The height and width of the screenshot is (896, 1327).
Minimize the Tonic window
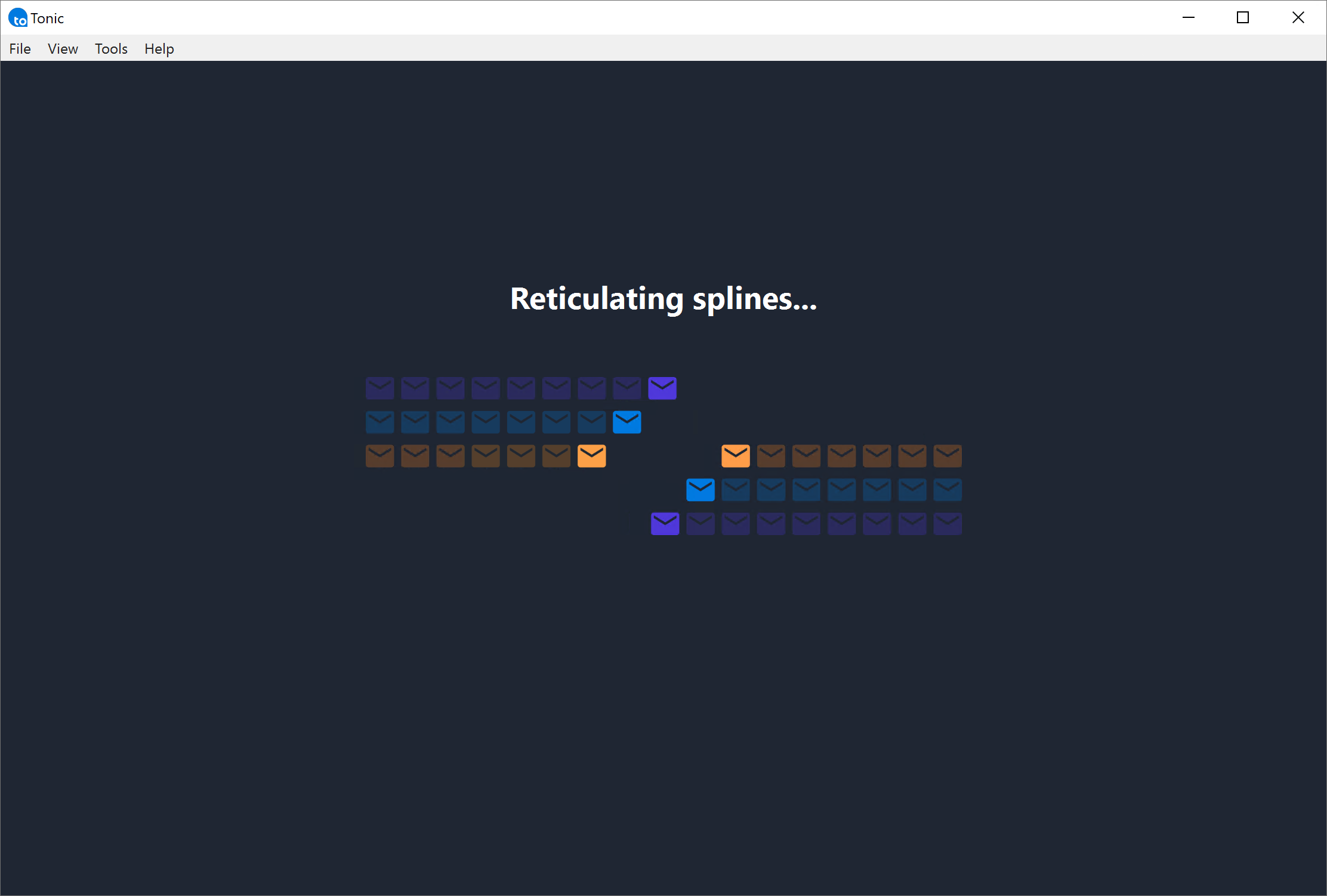coord(1189,18)
